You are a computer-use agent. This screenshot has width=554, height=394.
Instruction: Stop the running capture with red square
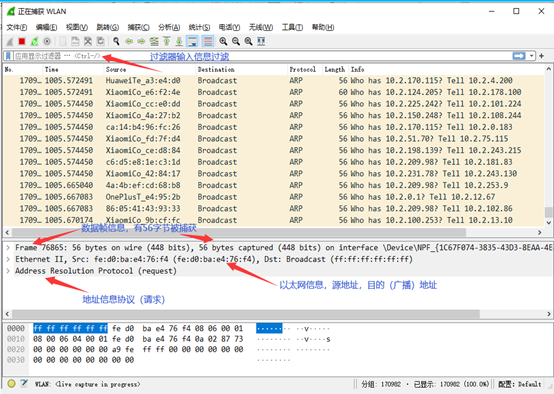coord(22,42)
